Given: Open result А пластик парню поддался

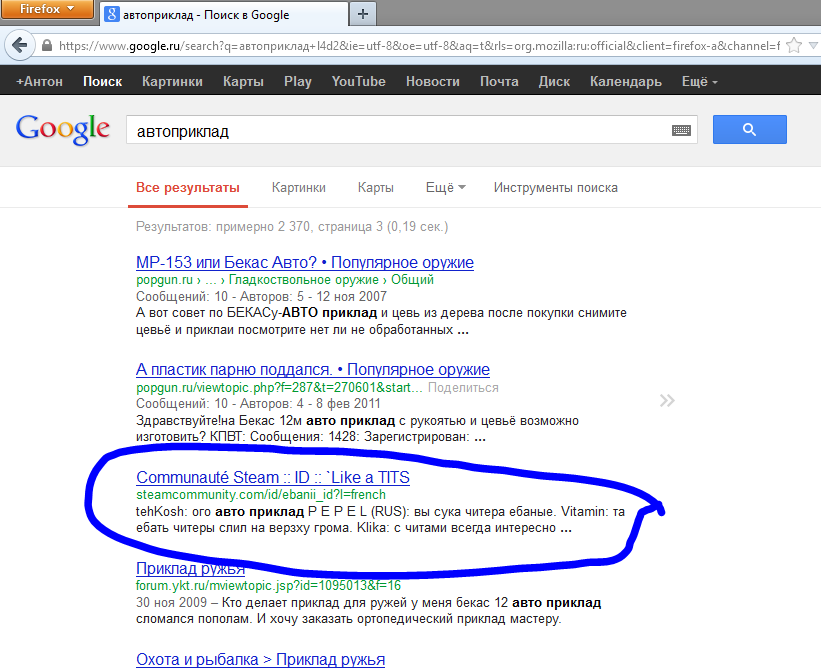Looking at the screenshot, I should point(313,370).
